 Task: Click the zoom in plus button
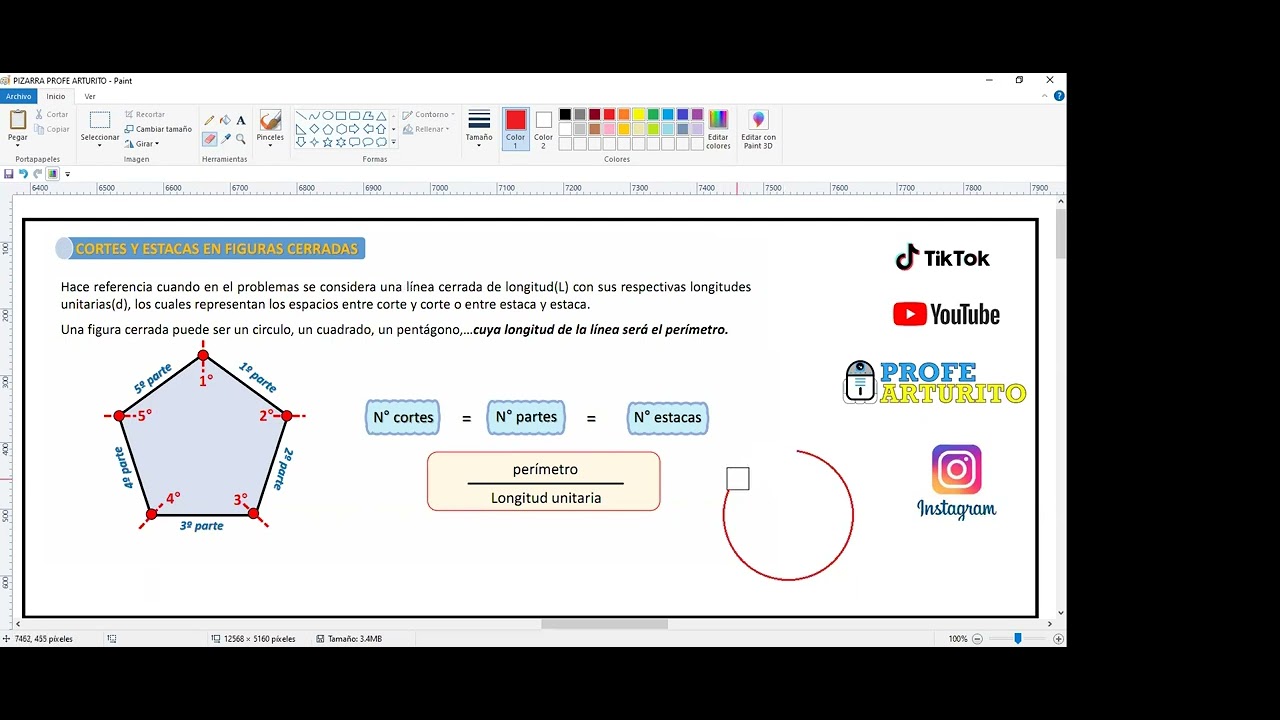[x=1058, y=639]
